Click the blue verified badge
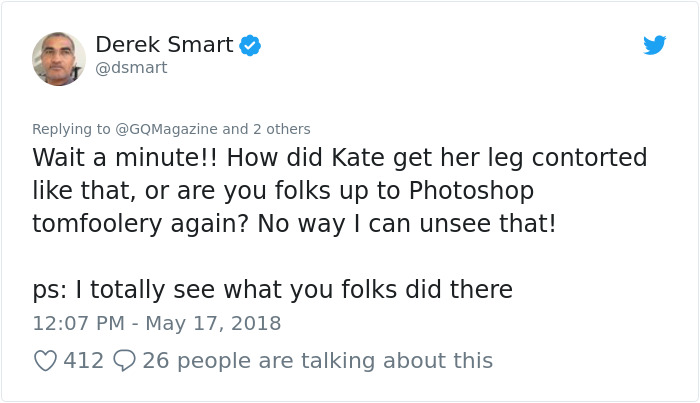700x403 pixels. (253, 45)
